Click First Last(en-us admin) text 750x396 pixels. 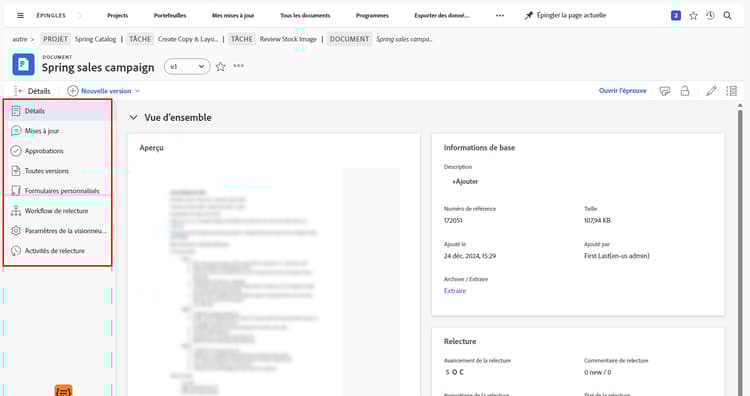pos(617,256)
